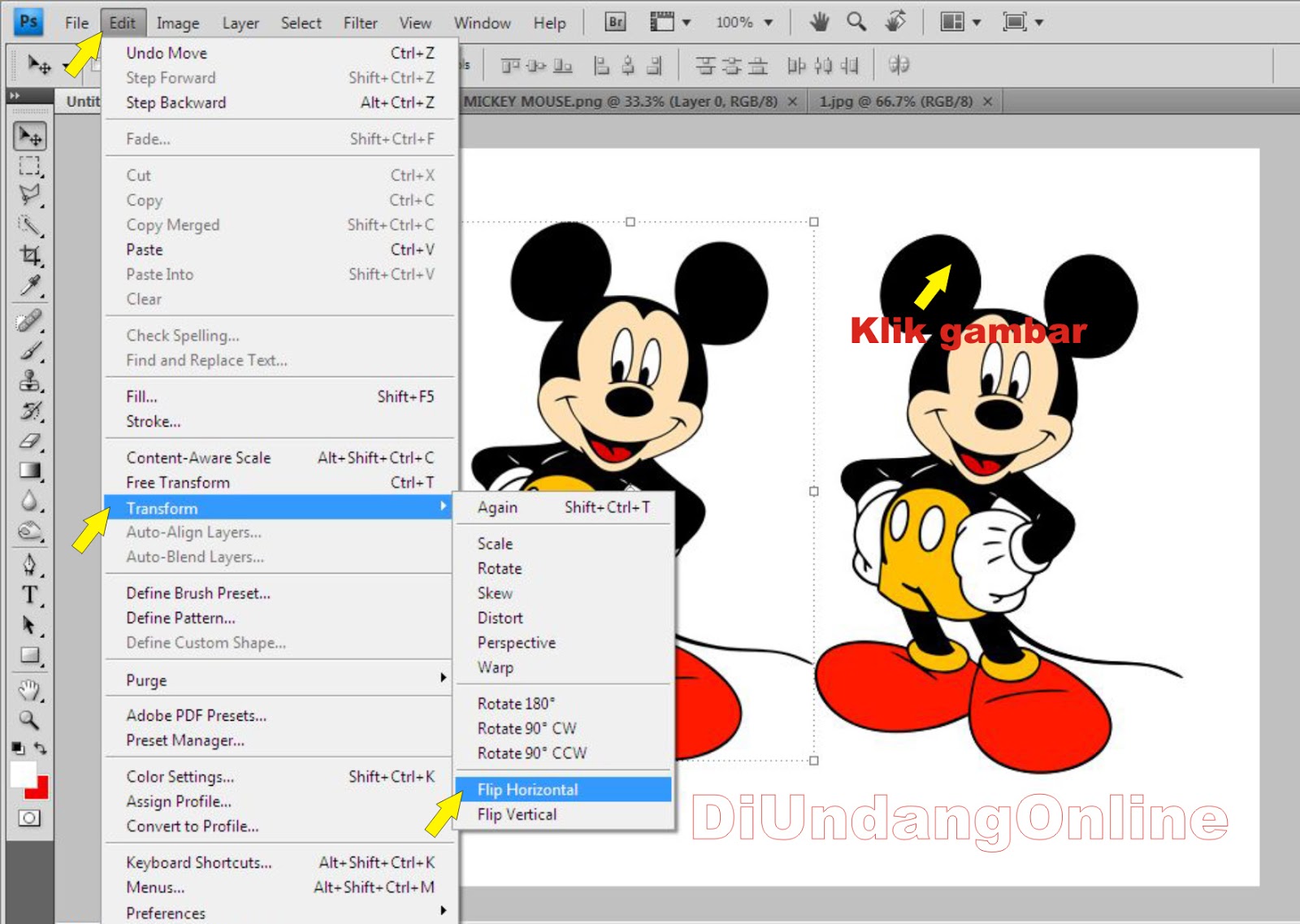Select the History Brush tool
The width and height of the screenshot is (1300, 924).
(x=30, y=410)
